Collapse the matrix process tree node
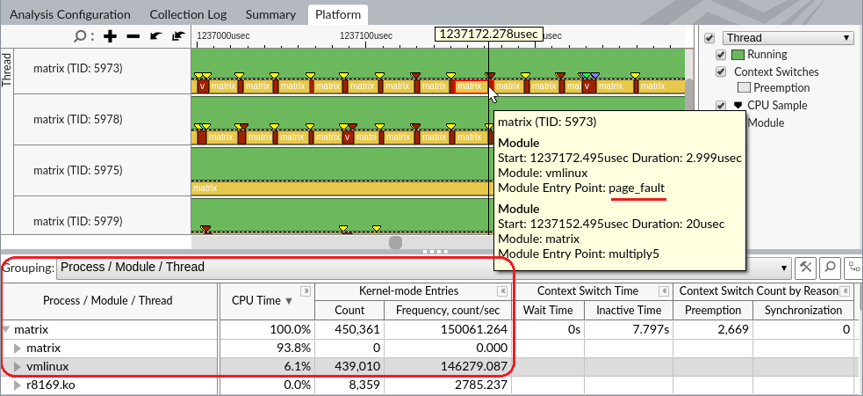 (x=6, y=330)
